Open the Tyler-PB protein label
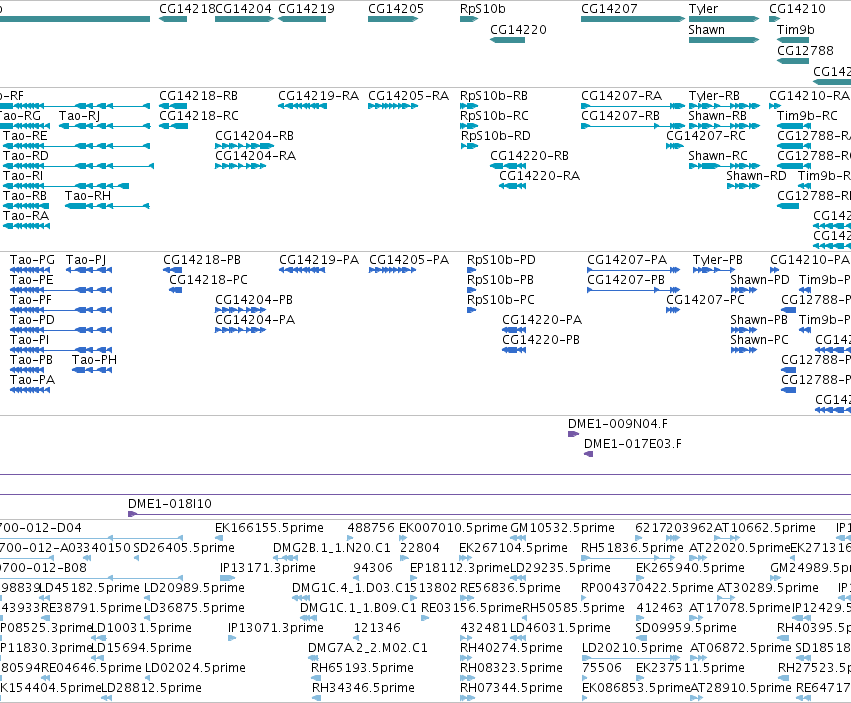This screenshot has width=851, height=703. [717, 260]
